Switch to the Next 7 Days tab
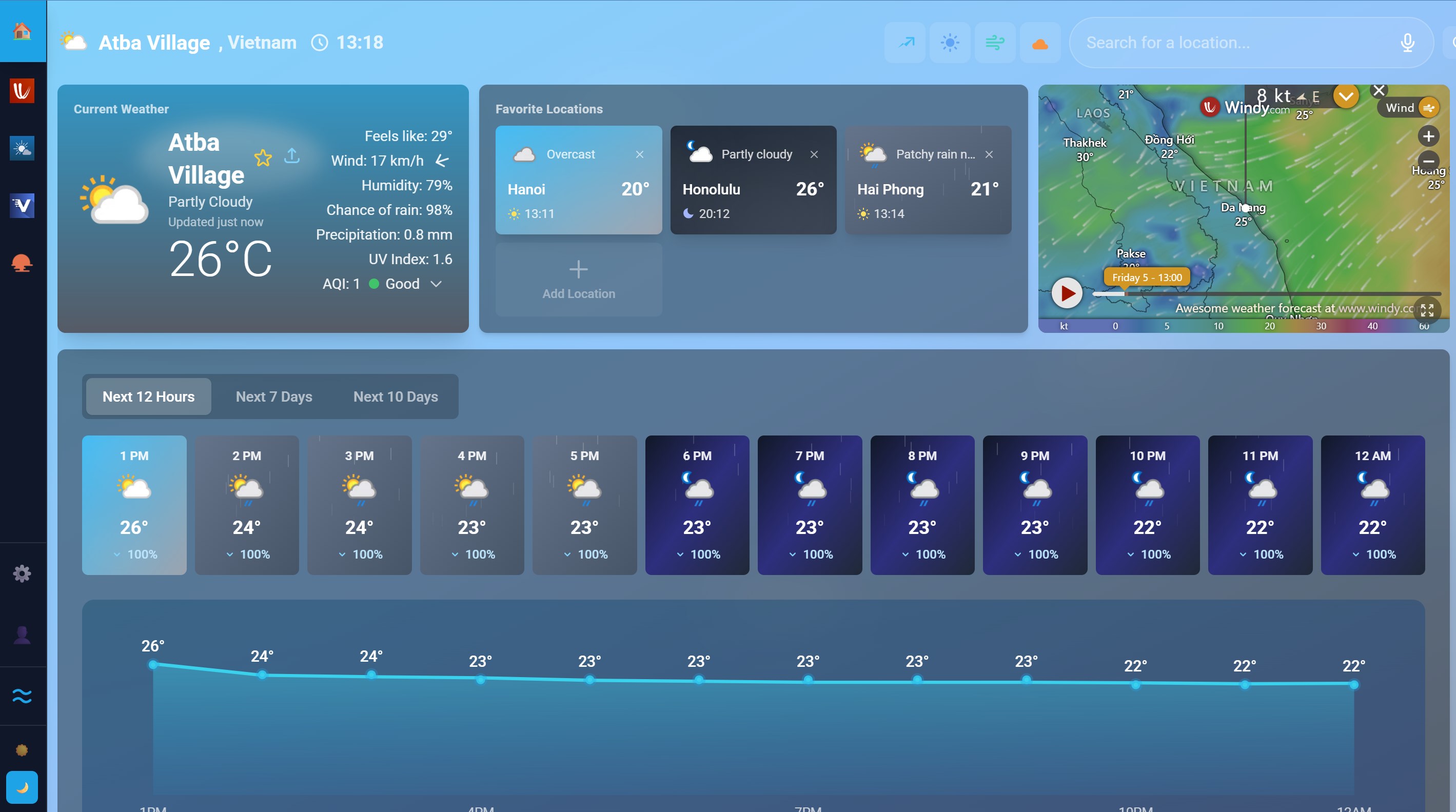The height and width of the screenshot is (812, 1456). pos(273,396)
